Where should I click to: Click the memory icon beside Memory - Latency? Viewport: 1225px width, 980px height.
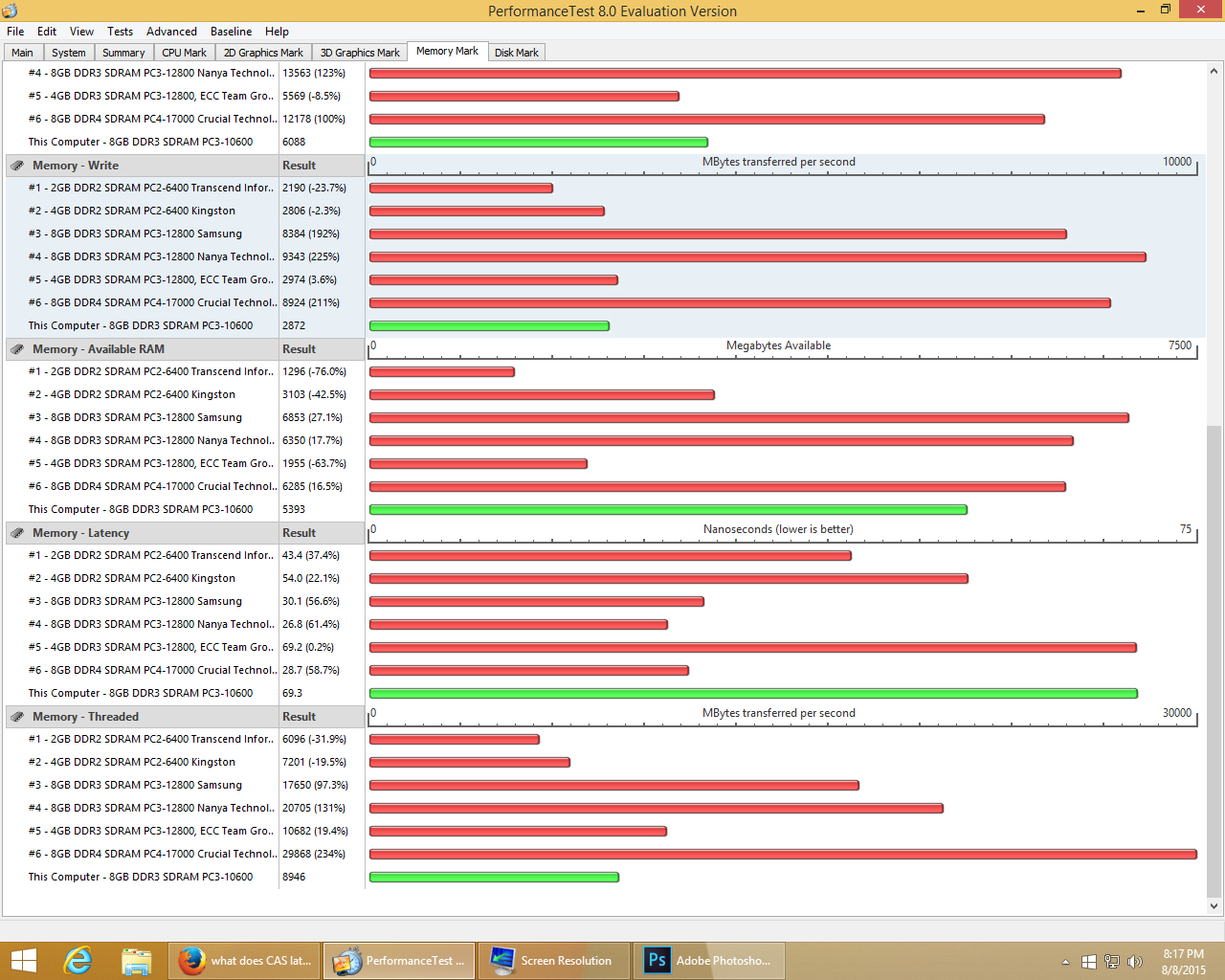coord(17,533)
